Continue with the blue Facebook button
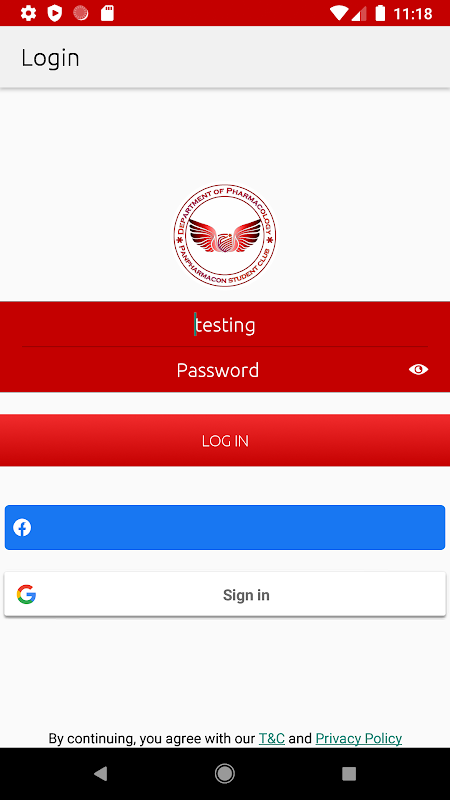 225,528
